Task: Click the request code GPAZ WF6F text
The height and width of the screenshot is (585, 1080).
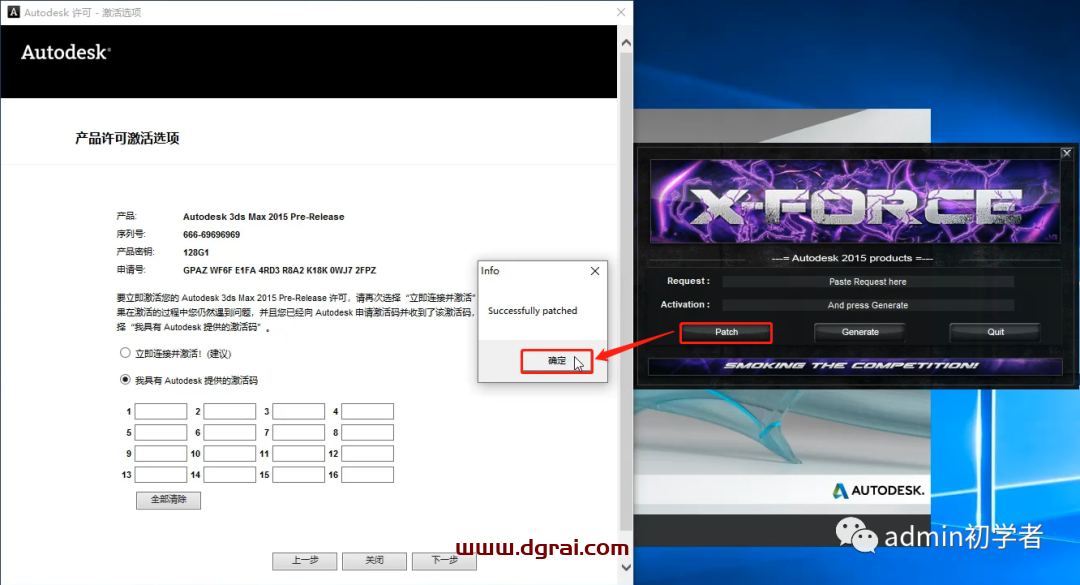Action: [280, 270]
